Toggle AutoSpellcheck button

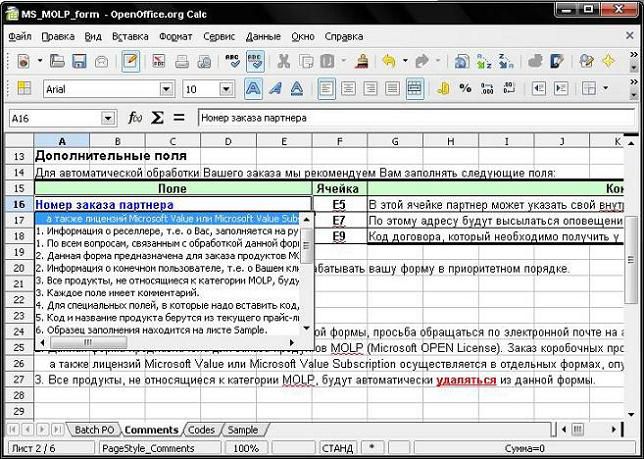click(256, 61)
